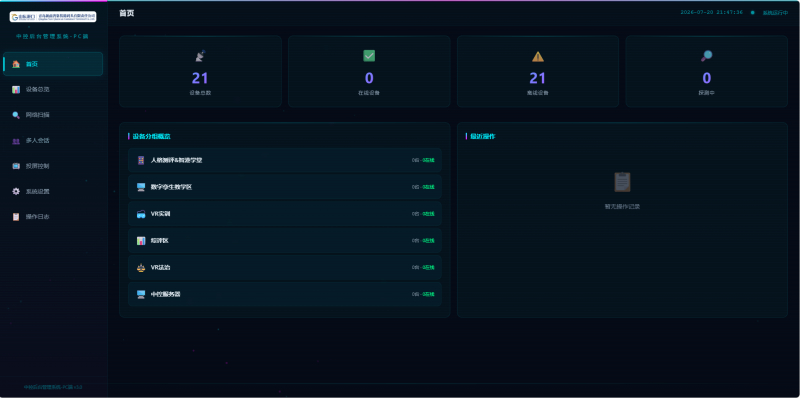Click the online status in the 数字孪生教学区 row
Screen dimensions: 800x398
428,187
